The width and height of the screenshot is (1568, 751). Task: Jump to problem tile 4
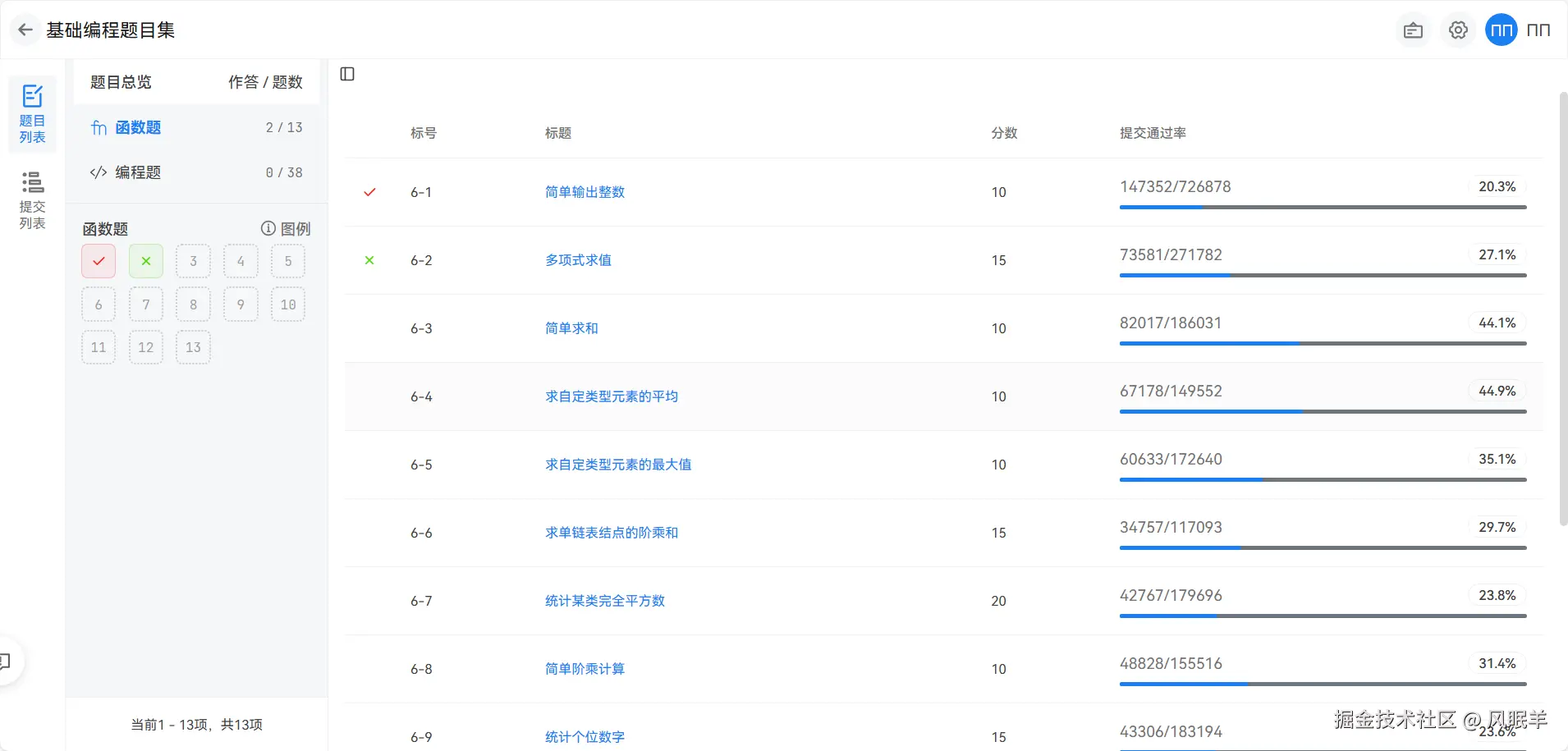click(241, 261)
